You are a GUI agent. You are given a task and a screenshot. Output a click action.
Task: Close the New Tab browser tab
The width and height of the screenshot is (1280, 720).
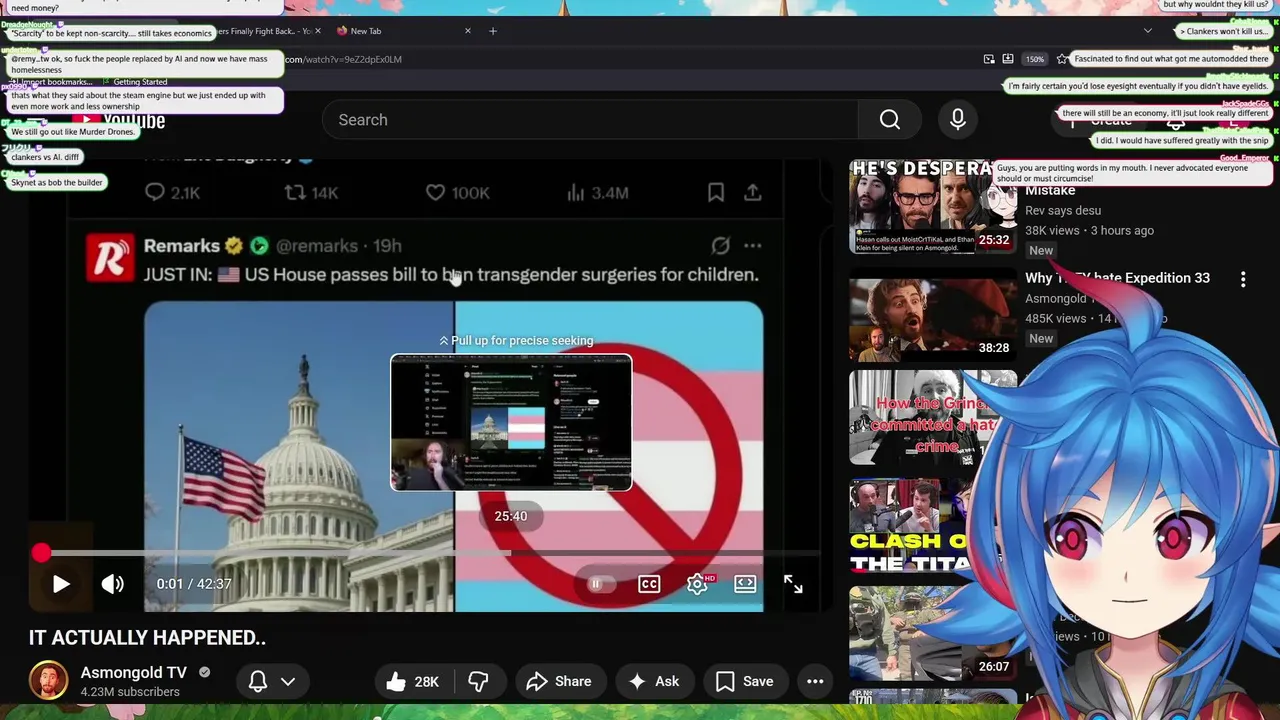(468, 31)
